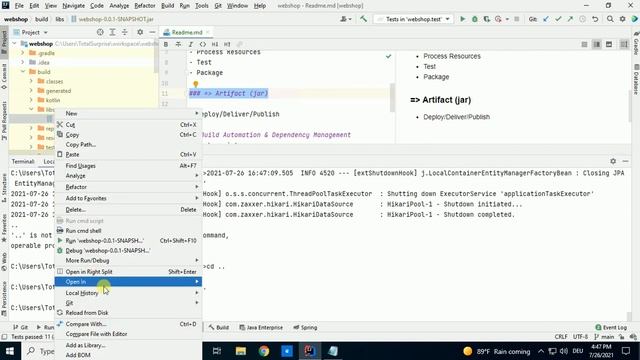Switch to the Readme.md editor tab
640x360 pixels.
[x=186, y=32]
